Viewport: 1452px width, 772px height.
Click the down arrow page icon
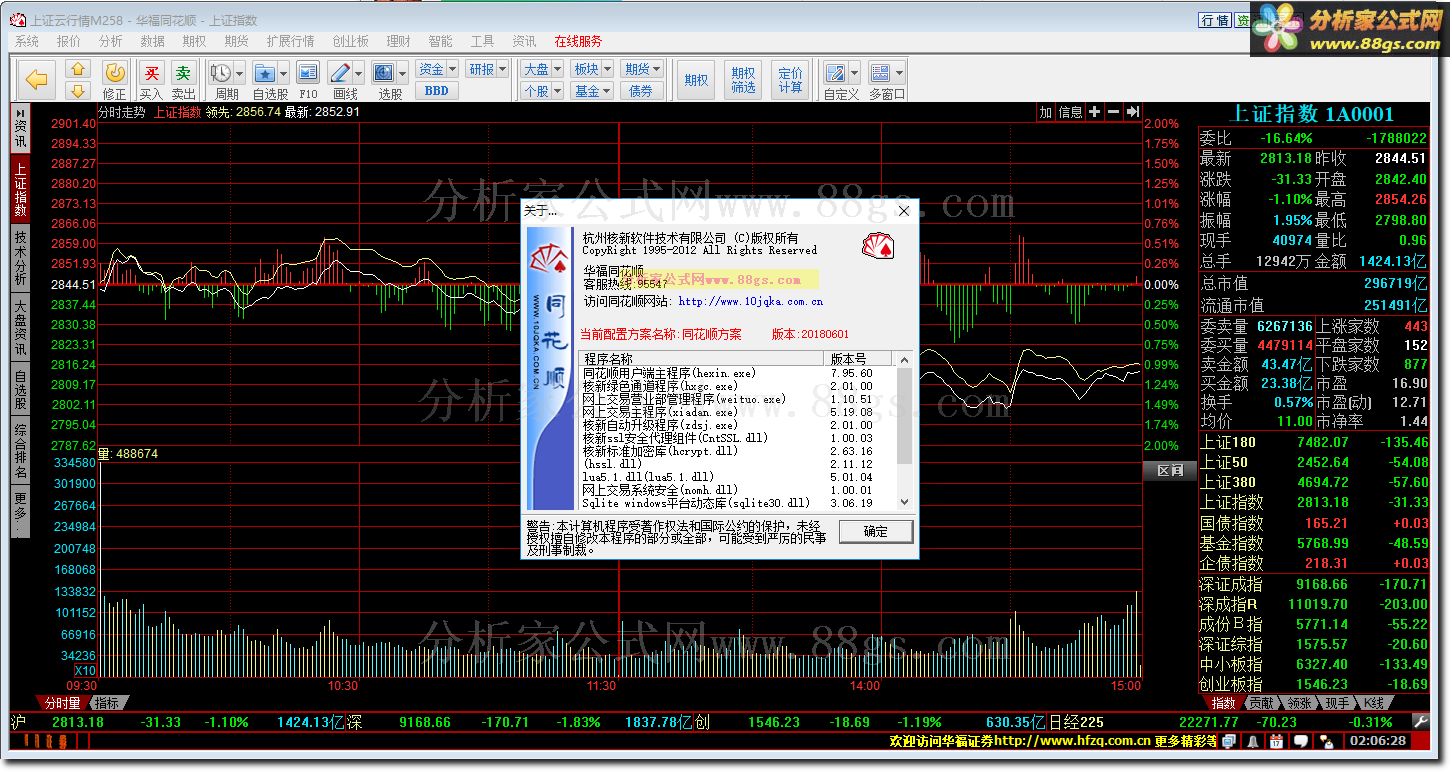78,90
